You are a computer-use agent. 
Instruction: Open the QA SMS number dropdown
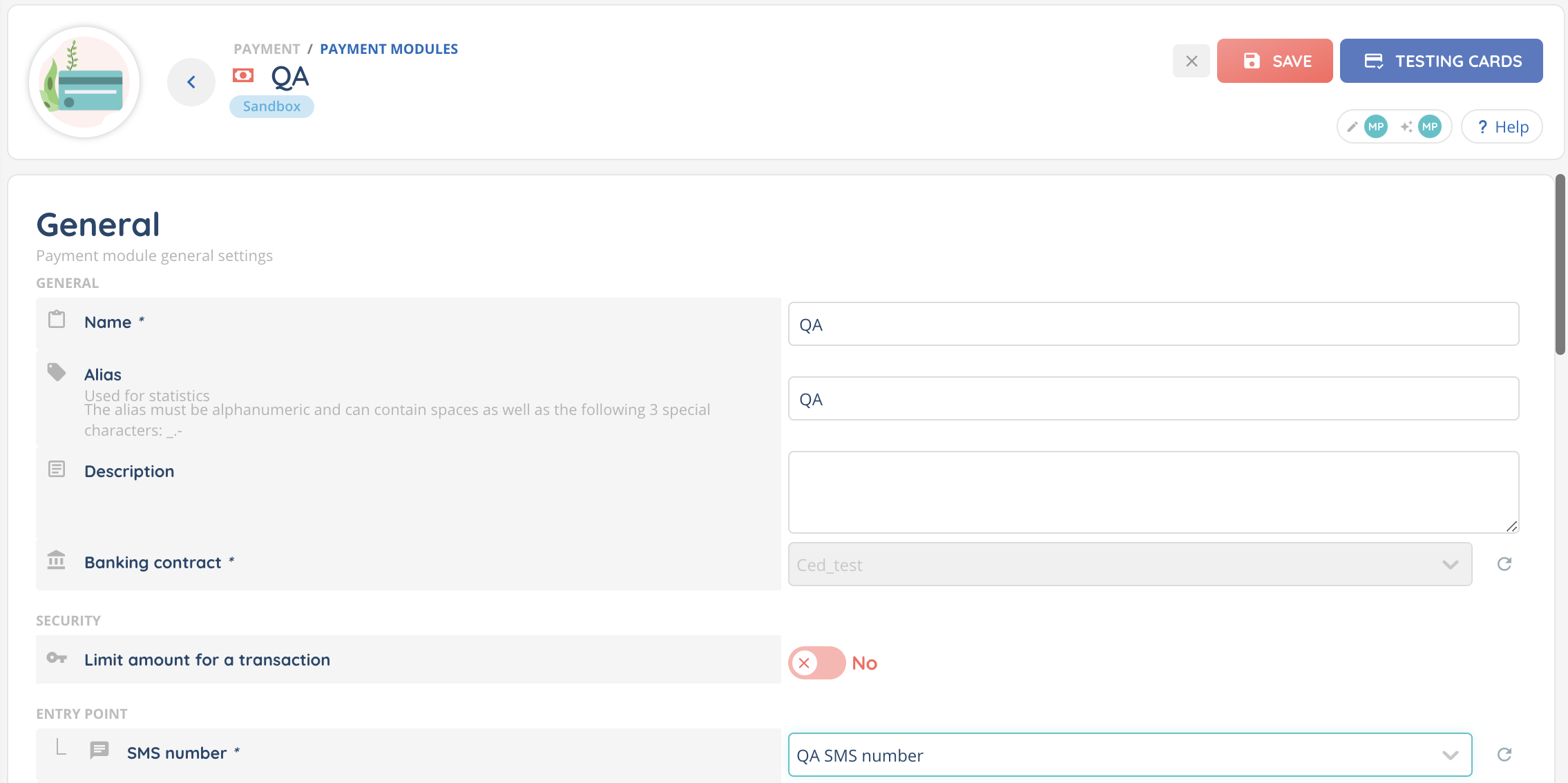pos(1129,755)
